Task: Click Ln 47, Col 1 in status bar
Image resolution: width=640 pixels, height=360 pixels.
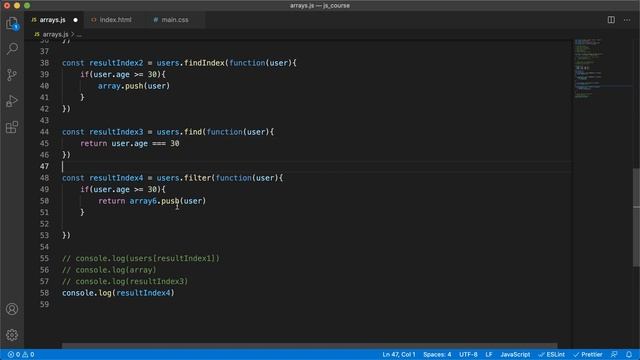Action: click(x=399, y=354)
